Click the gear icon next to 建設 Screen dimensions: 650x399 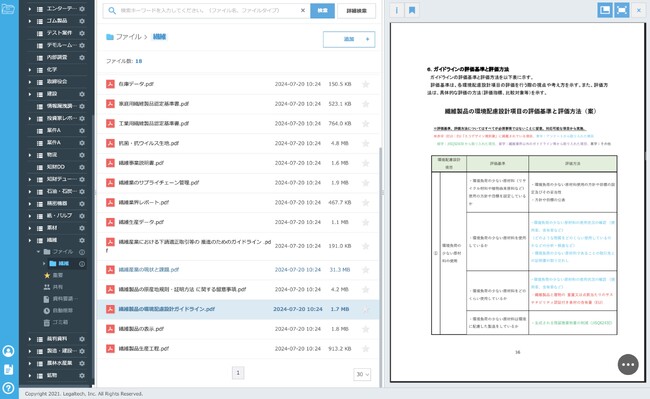(82, 94)
